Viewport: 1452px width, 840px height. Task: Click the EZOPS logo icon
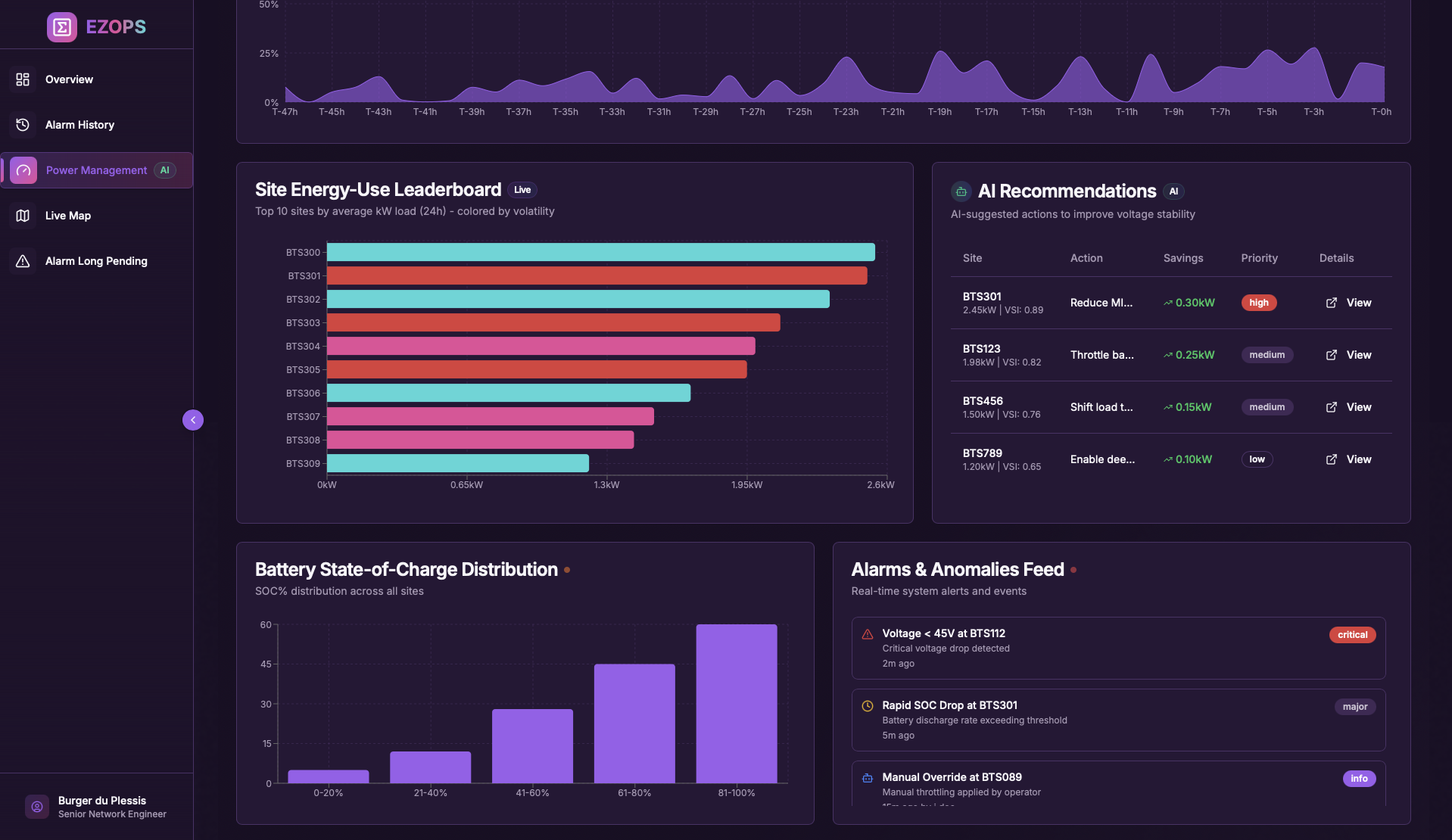pyautogui.click(x=61, y=27)
